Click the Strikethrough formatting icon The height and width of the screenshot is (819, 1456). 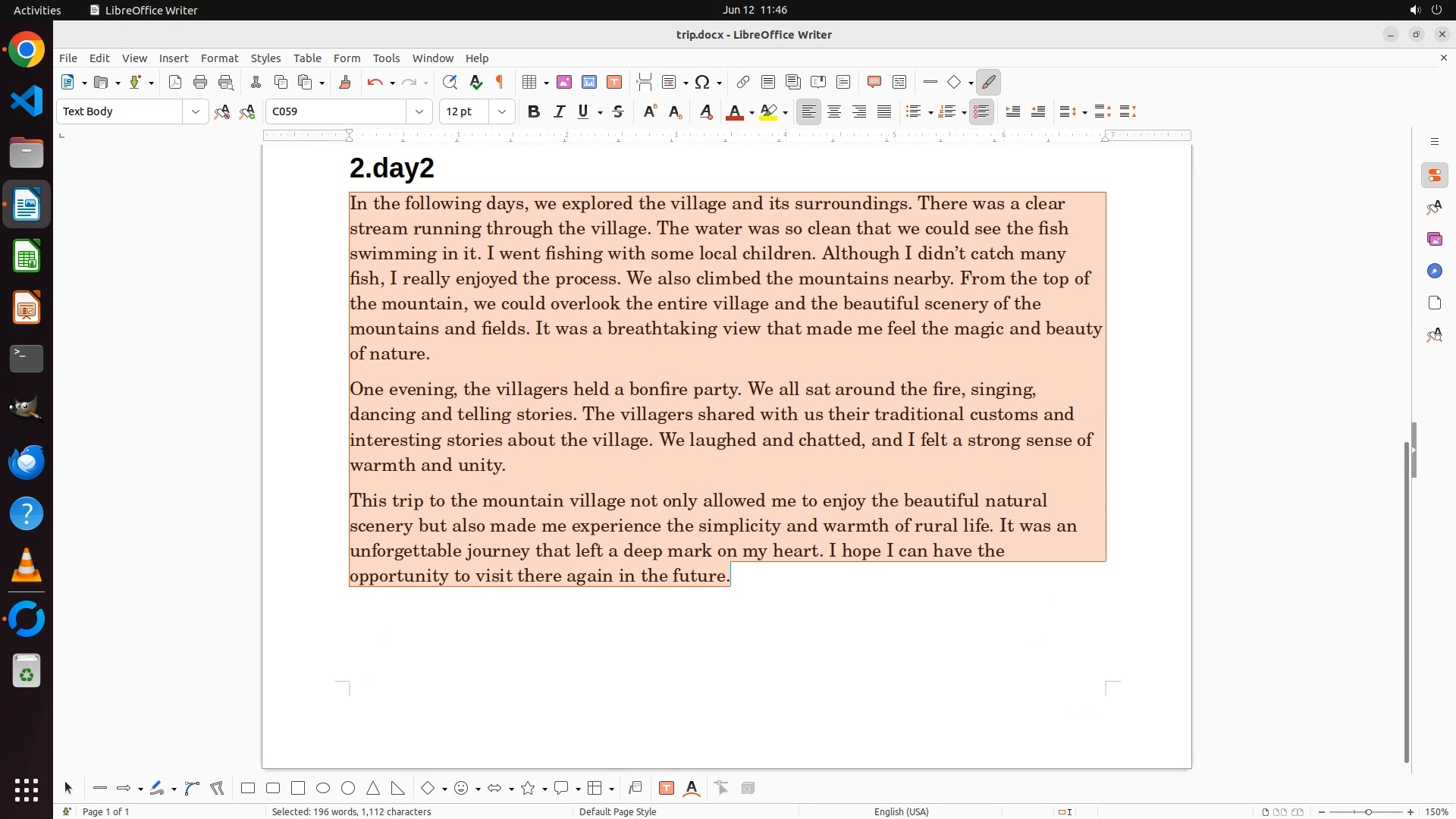(x=618, y=111)
